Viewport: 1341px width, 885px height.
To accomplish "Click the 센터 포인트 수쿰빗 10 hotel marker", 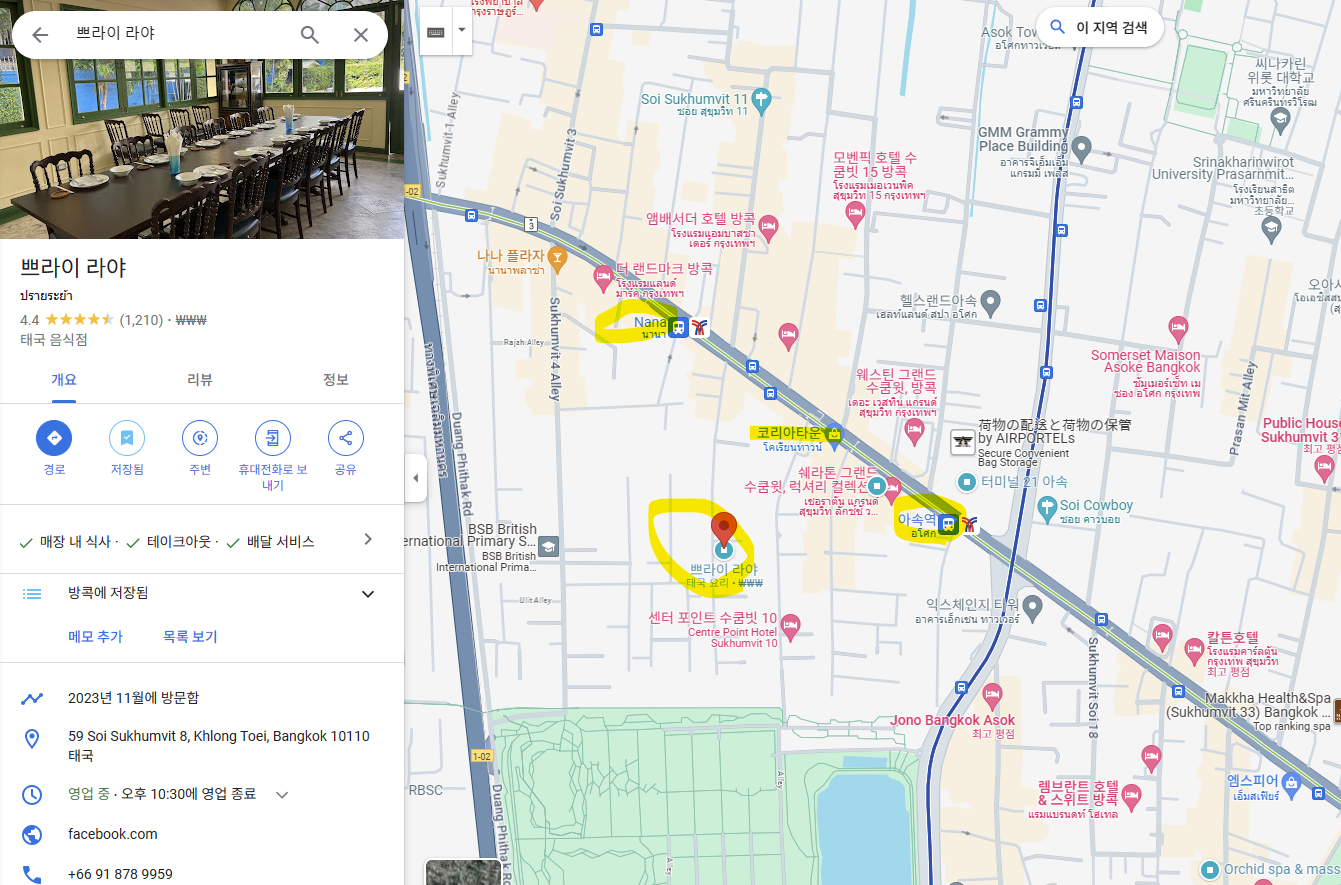I will click(x=790, y=628).
